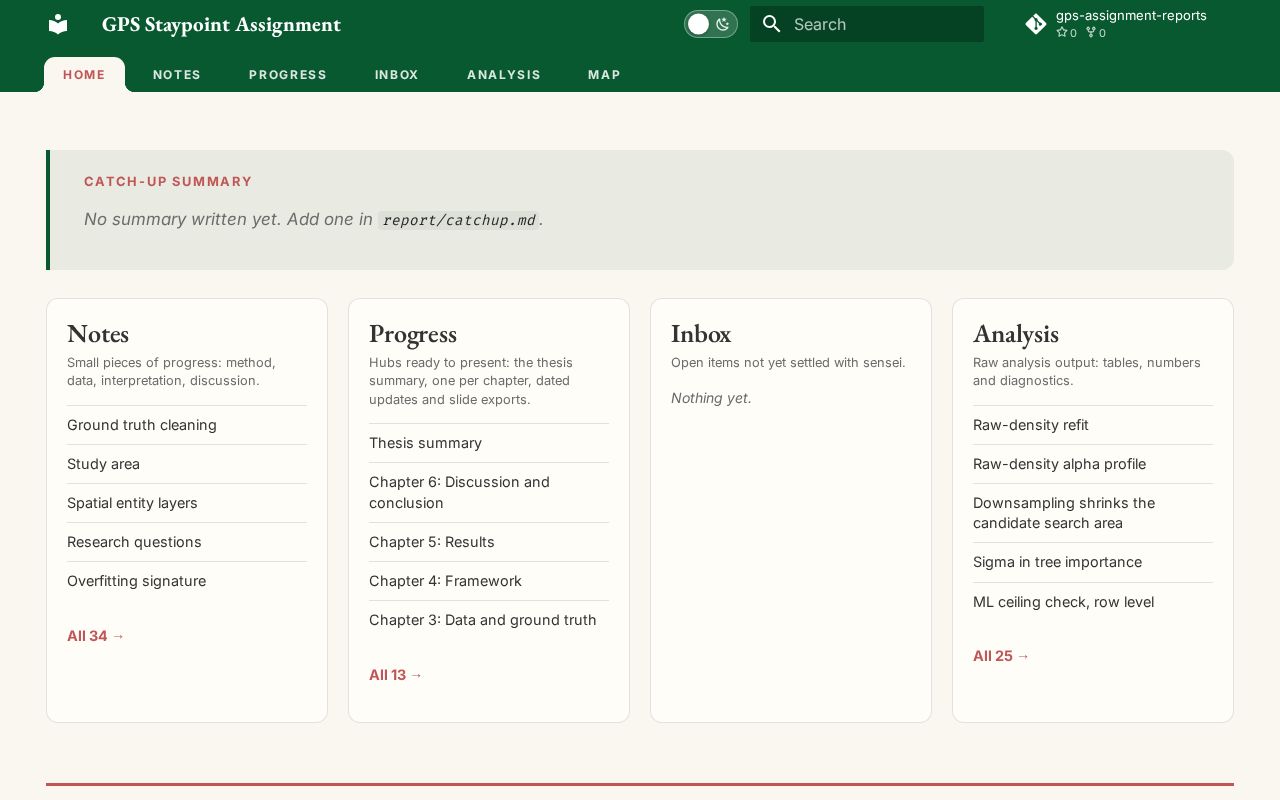This screenshot has height=800, width=1280.
Task: Switch to the Progress tab
Action: click(288, 75)
